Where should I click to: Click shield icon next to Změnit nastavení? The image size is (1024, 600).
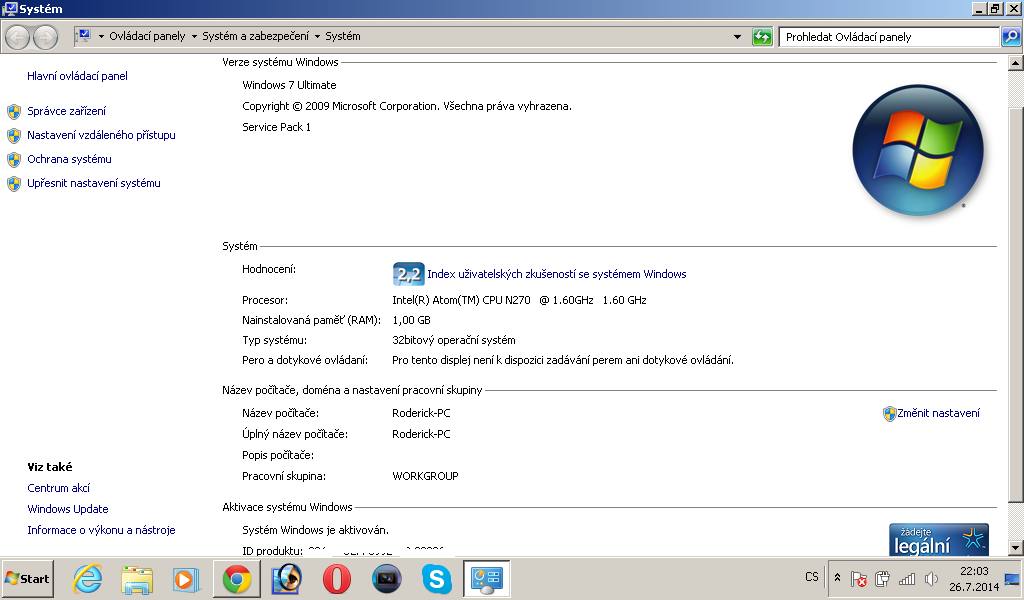tap(889, 413)
